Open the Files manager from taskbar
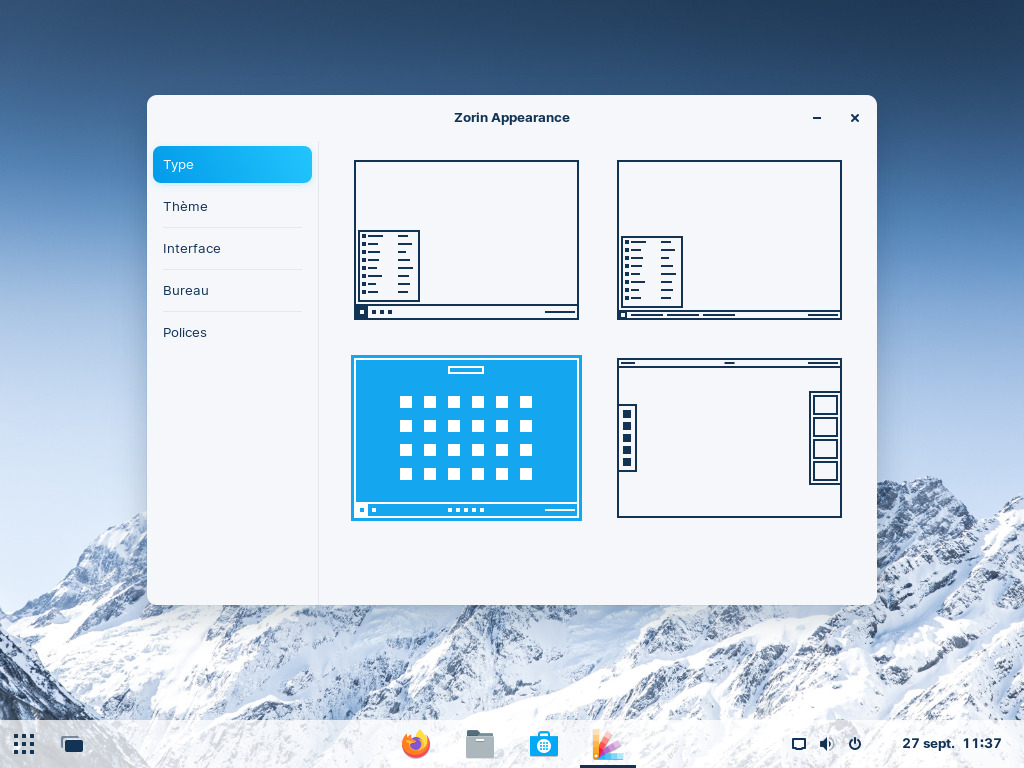This screenshot has width=1024, height=768. coord(480,744)
